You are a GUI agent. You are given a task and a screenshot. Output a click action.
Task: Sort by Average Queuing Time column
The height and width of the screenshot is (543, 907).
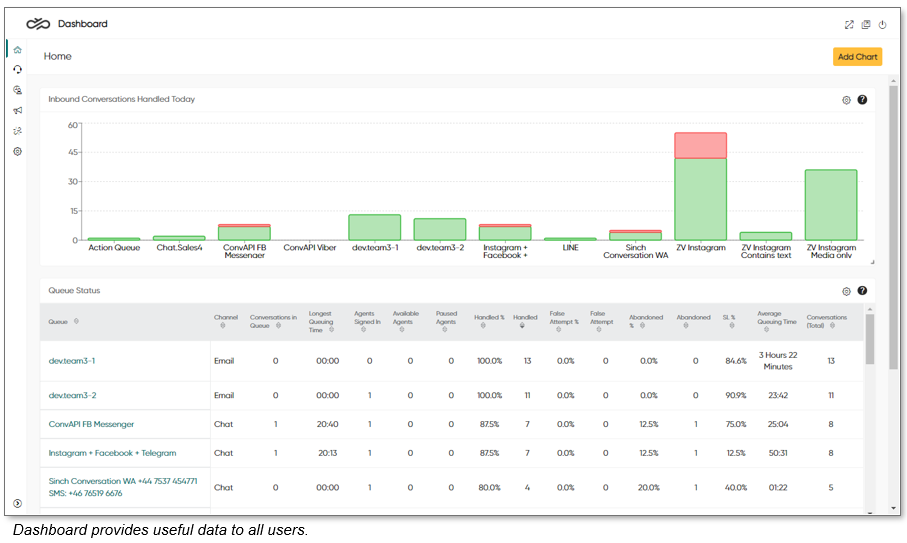coord(766,330)
